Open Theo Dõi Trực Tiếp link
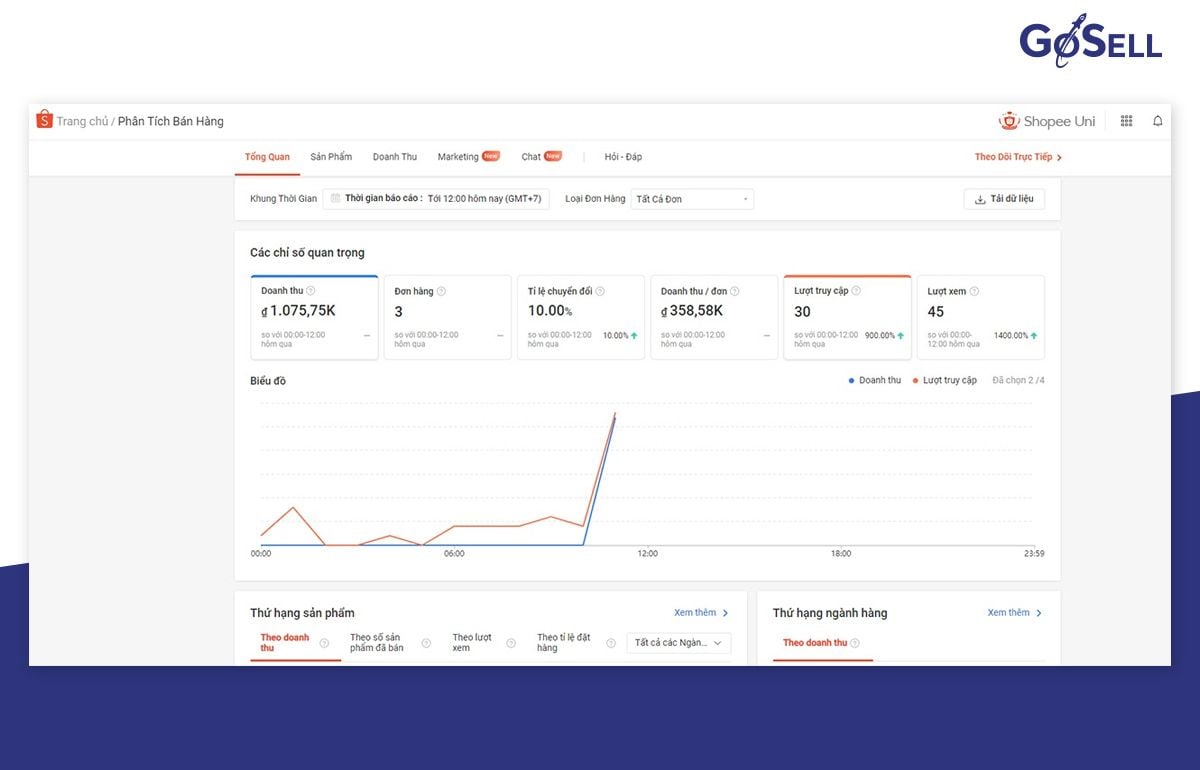Screen dimensions: 1200x770 click(x=1018, y=157)
